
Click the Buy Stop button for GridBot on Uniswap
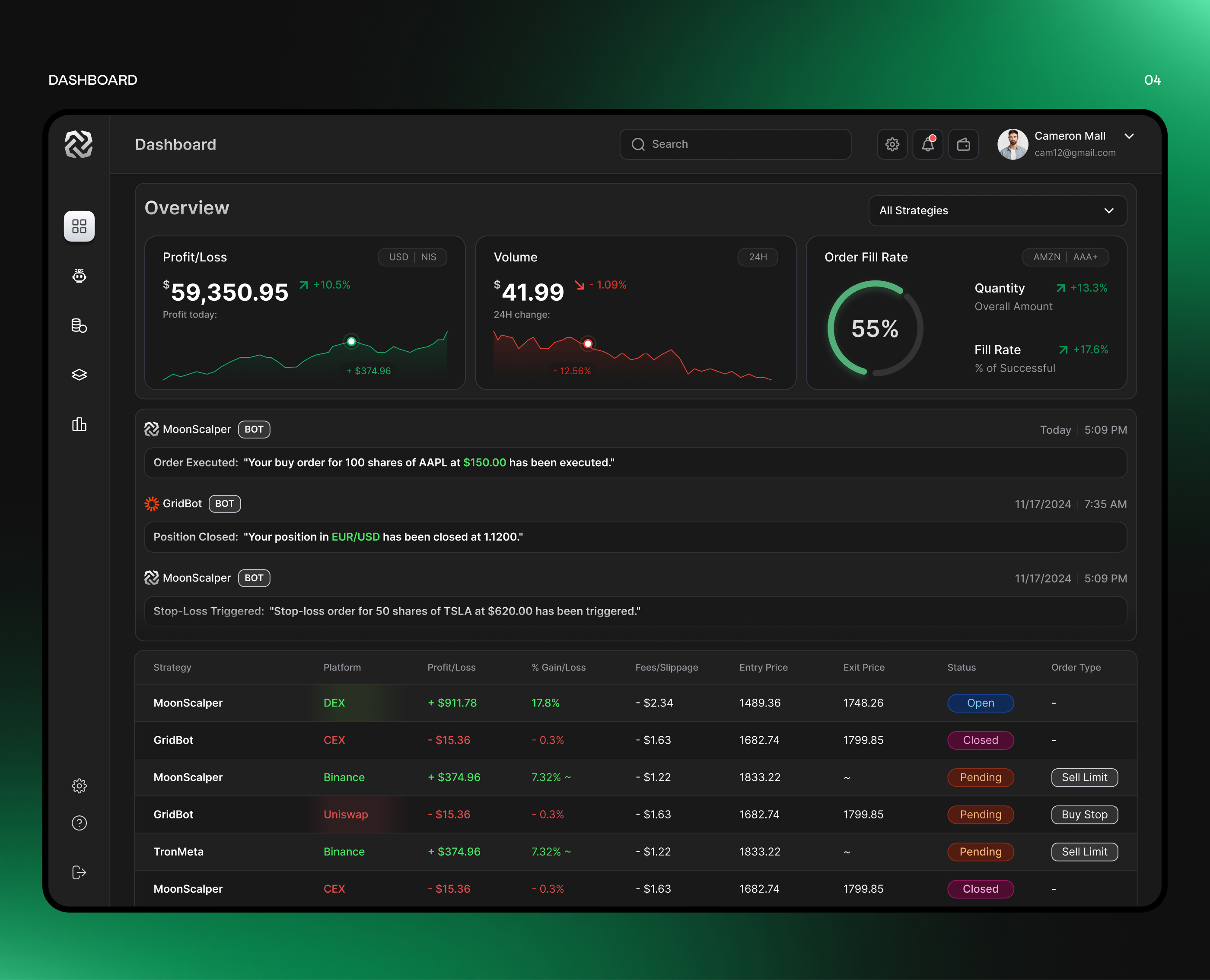point(1084,815)
